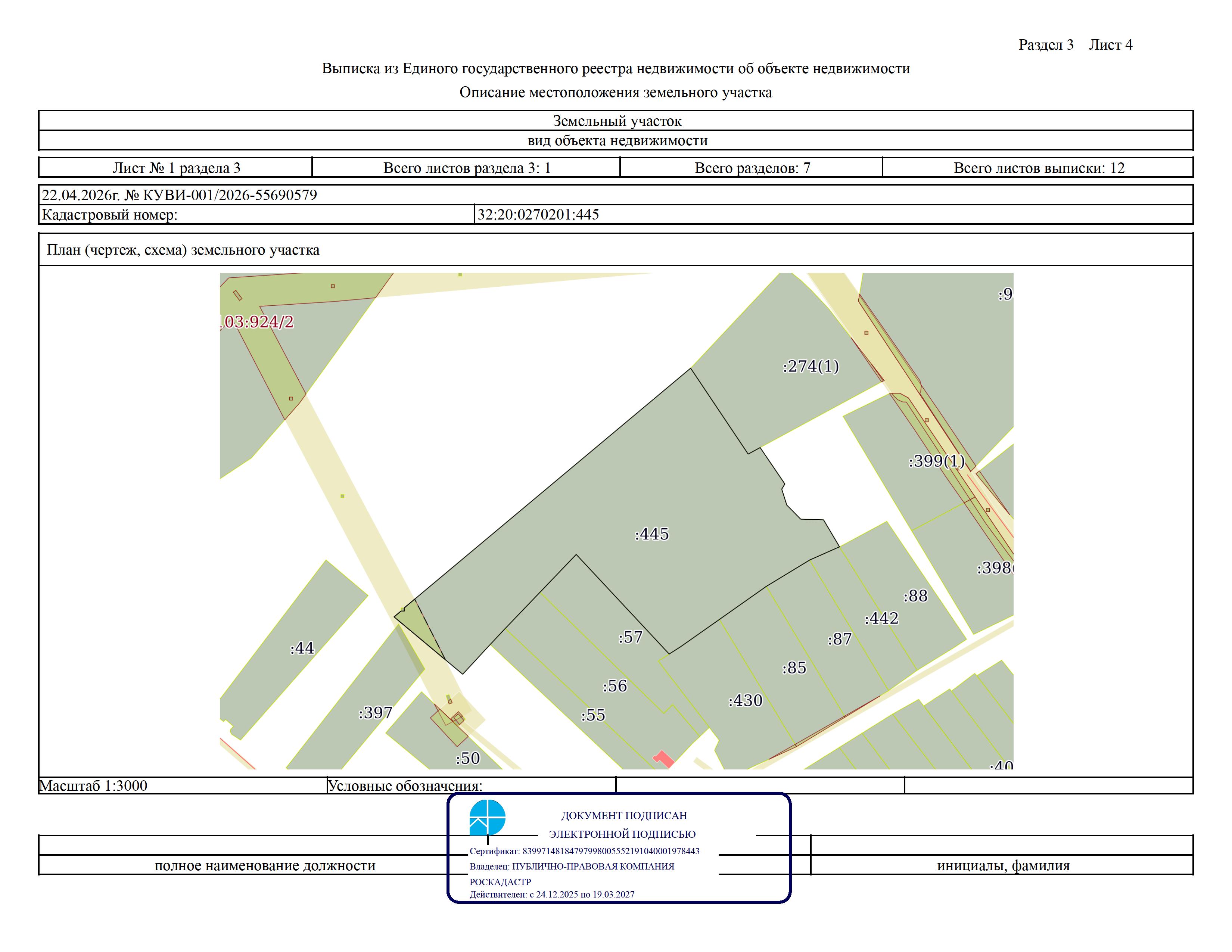Select parcel :399(1) on the plan
This screenshot has height=952, width=1232.
936,461
